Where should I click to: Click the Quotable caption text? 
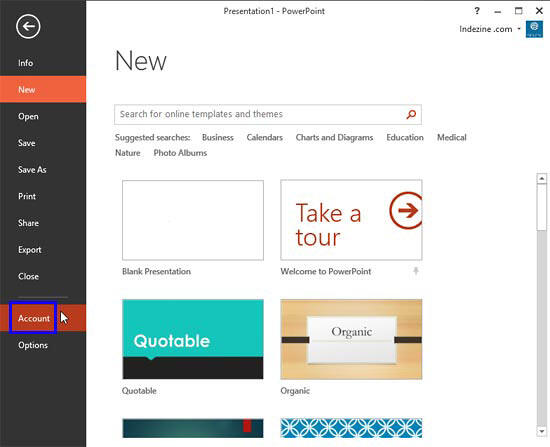tap(139, 391)
